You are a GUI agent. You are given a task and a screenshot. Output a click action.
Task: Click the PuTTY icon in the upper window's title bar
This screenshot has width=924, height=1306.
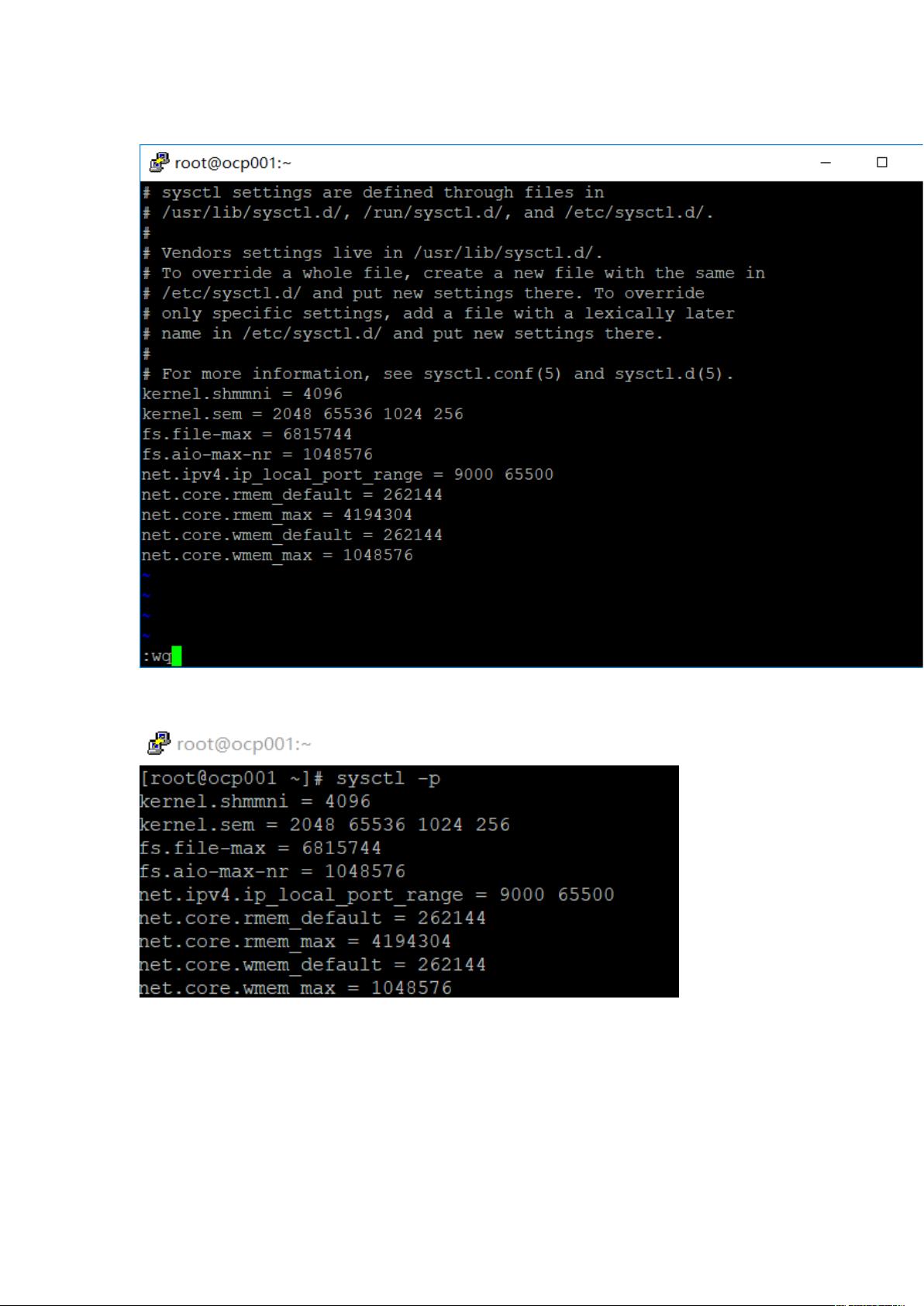click(159, 162)
